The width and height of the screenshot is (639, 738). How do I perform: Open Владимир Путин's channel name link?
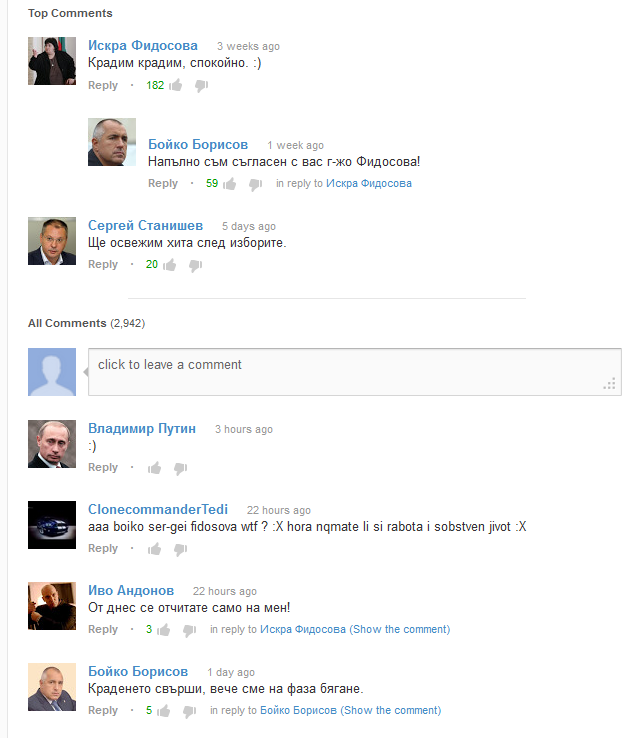point(142,428)
